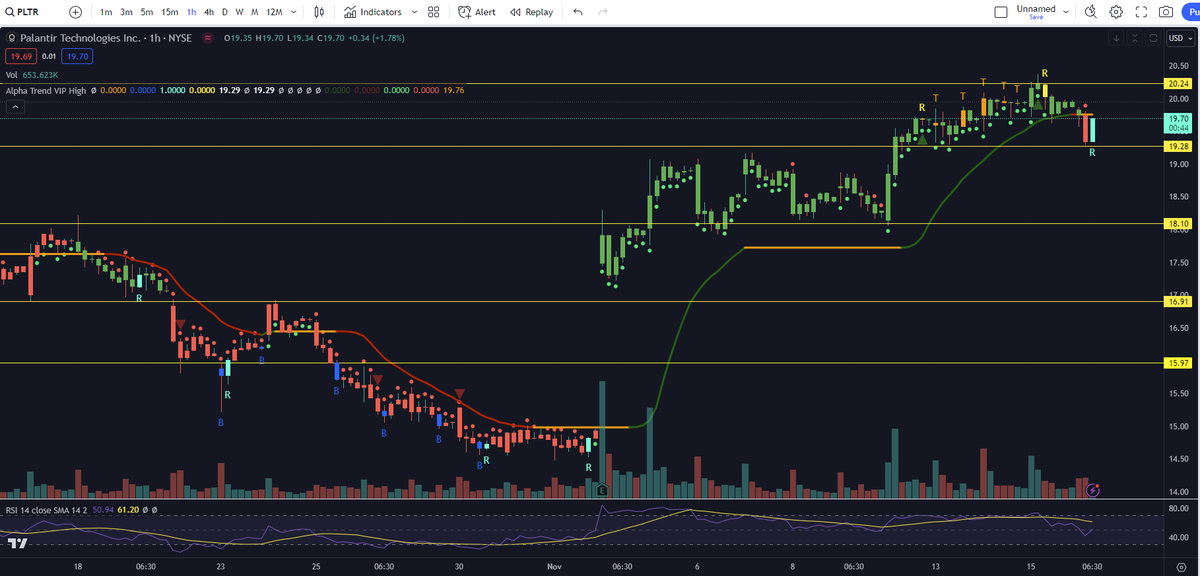Viewport: 1200px width, 576px height.
Task: Click the move pane down arrow icon
Action: (x=1116, y=38)
